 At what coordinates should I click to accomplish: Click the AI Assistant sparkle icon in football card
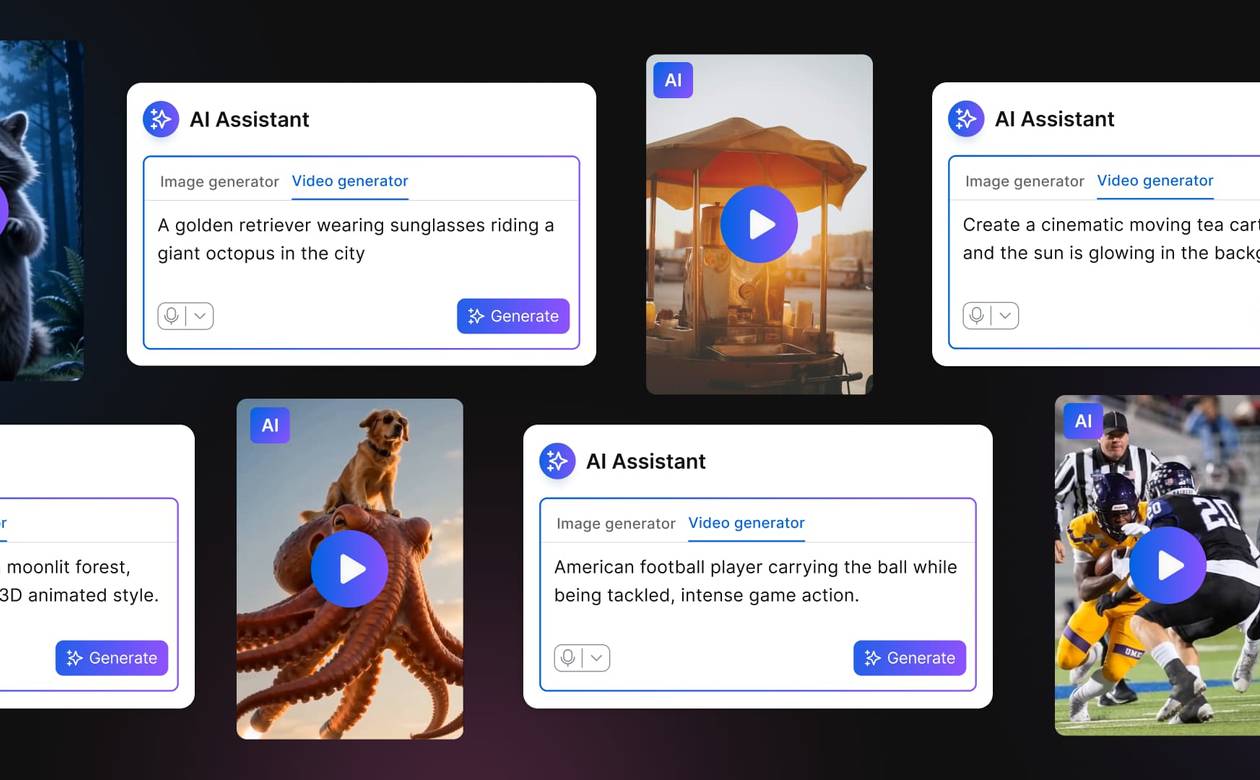coord(557,461)
